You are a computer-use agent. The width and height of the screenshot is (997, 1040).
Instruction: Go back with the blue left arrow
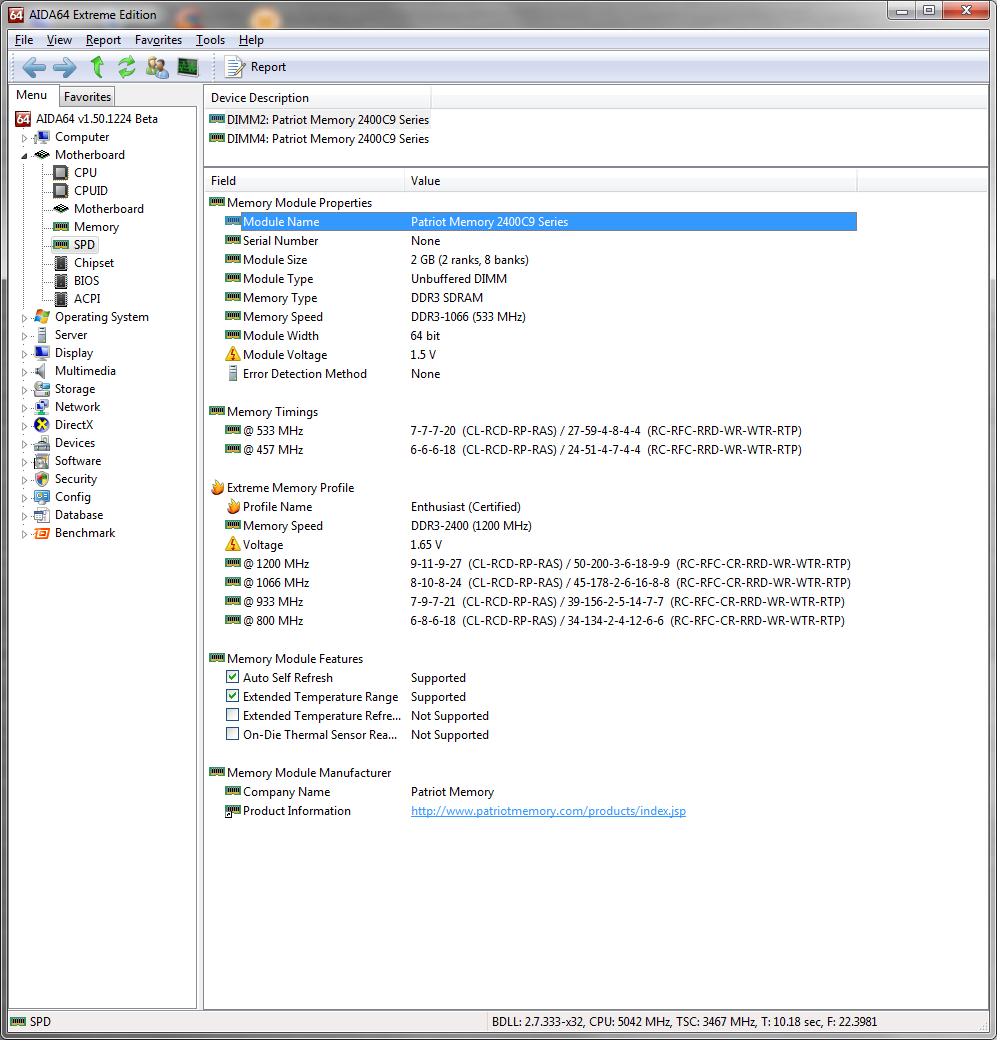click(34, 67)
